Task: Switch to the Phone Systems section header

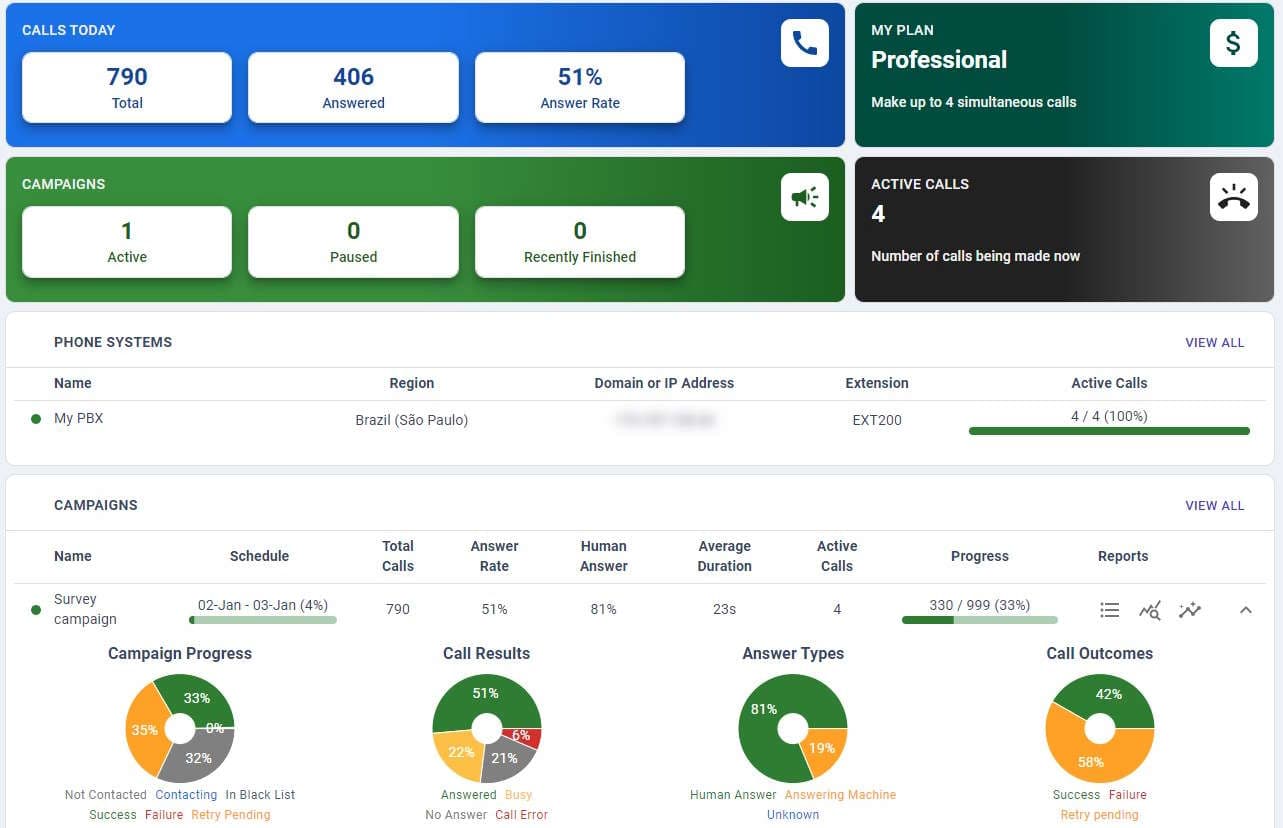Action: tap(113, 342)
